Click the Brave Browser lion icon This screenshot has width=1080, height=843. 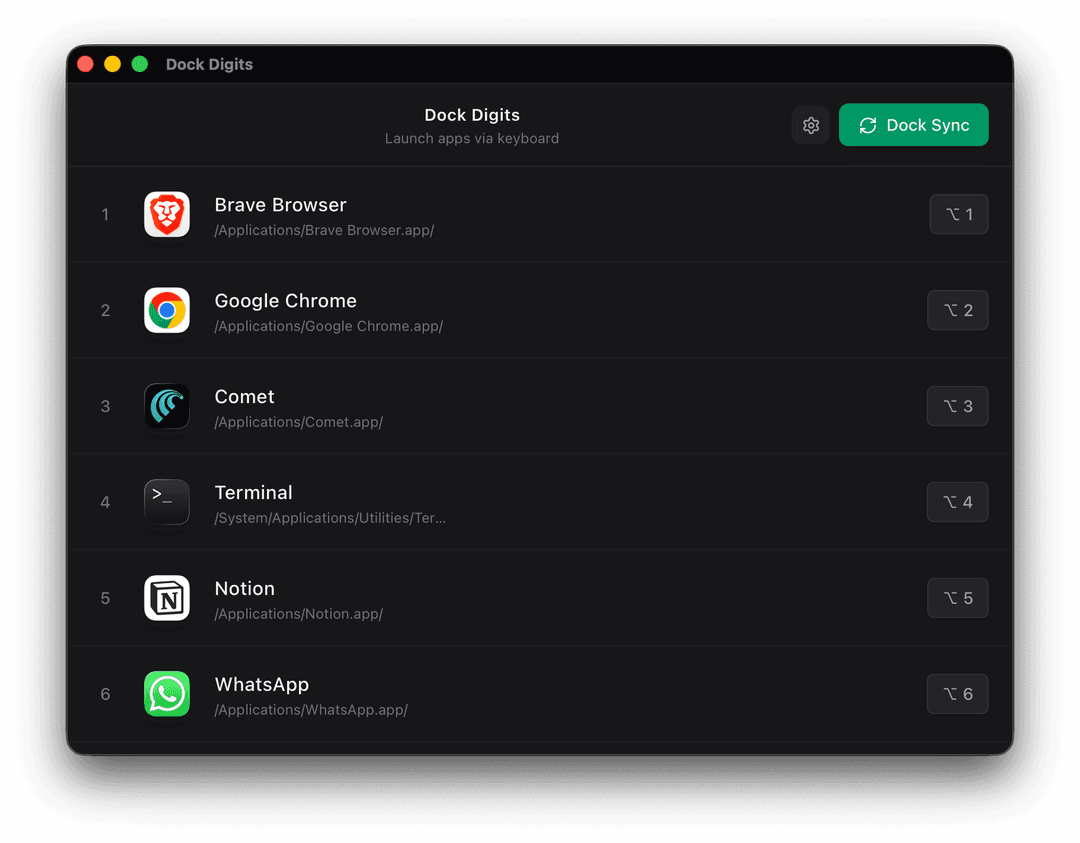point(167,214)
